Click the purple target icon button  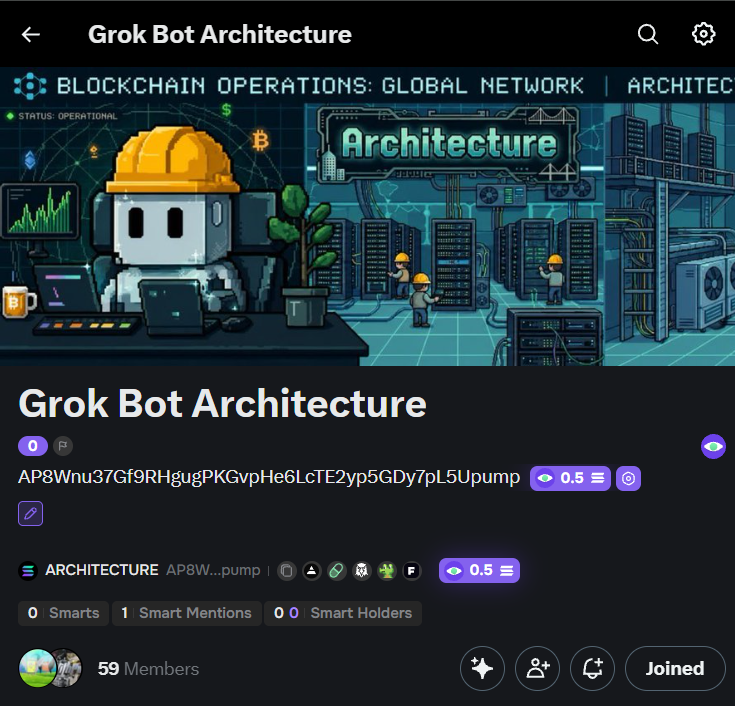[628, 478]
